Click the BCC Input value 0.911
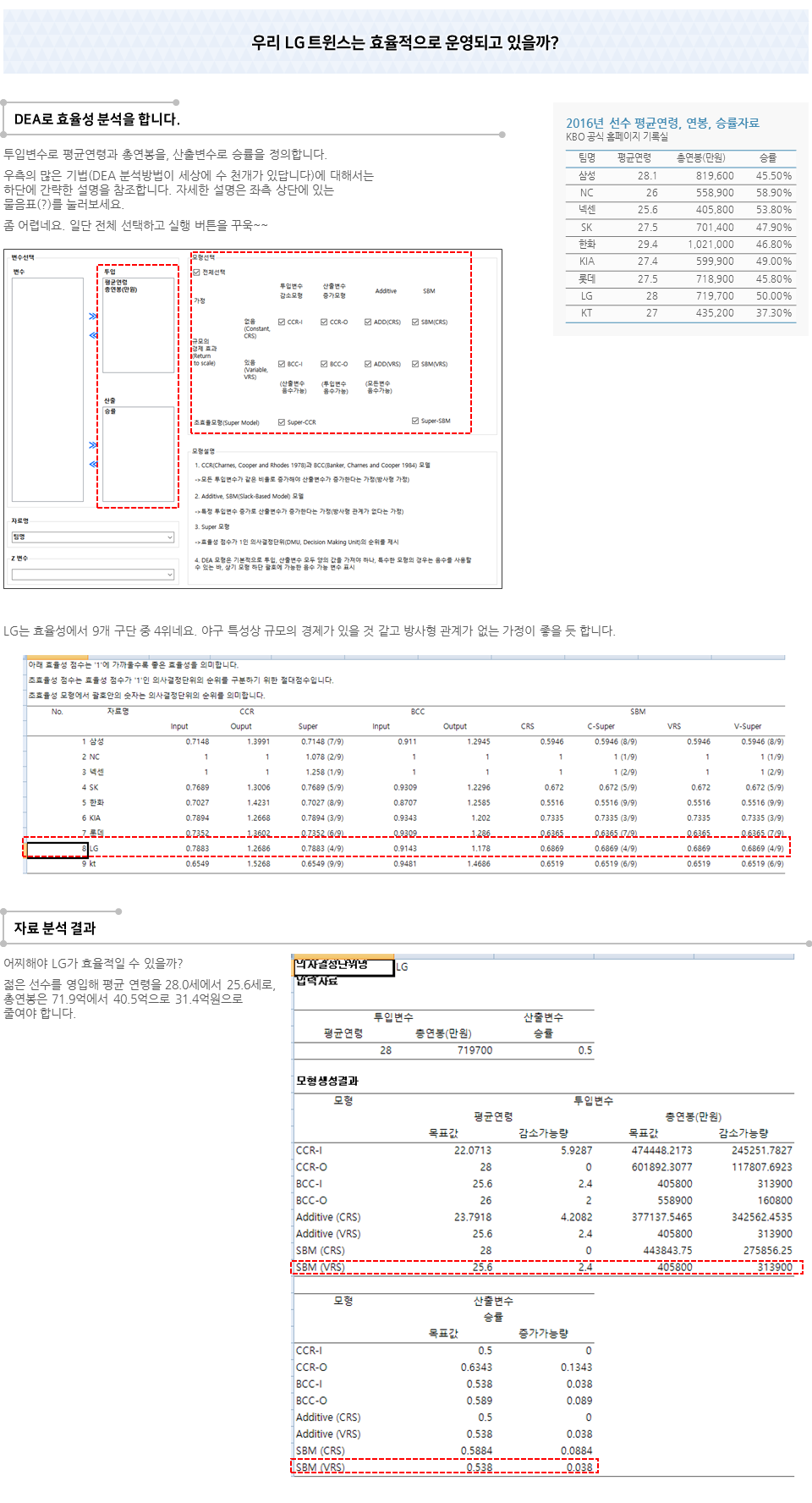 tap(408, 742)
